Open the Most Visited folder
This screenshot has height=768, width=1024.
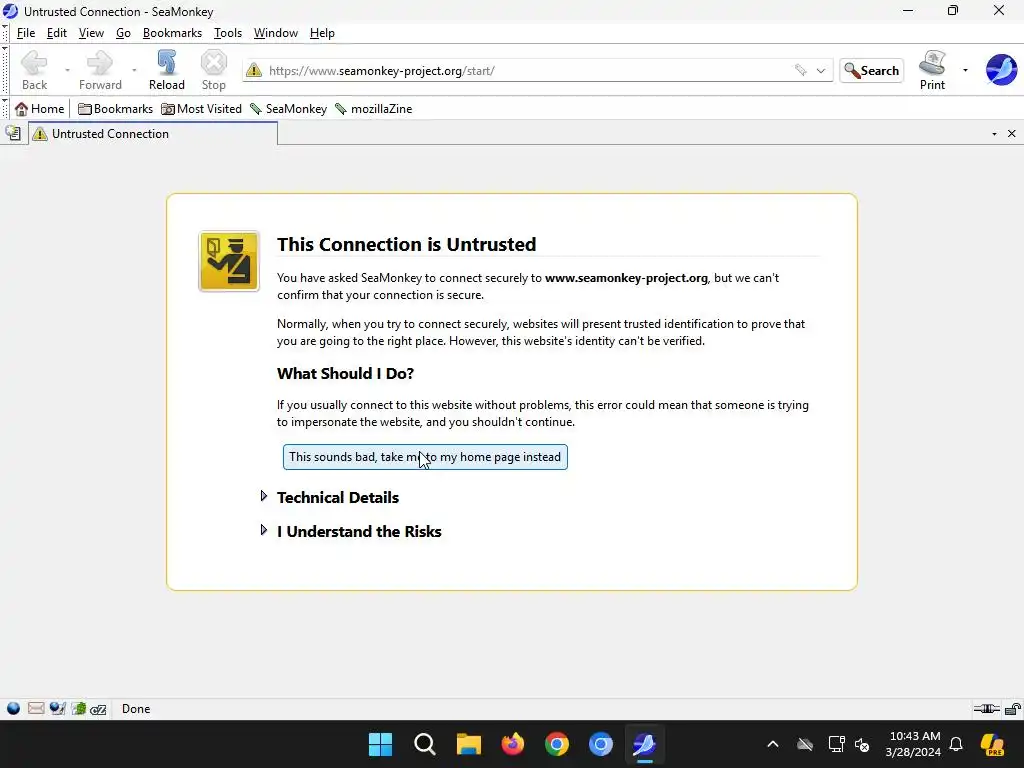pos(201,109)
